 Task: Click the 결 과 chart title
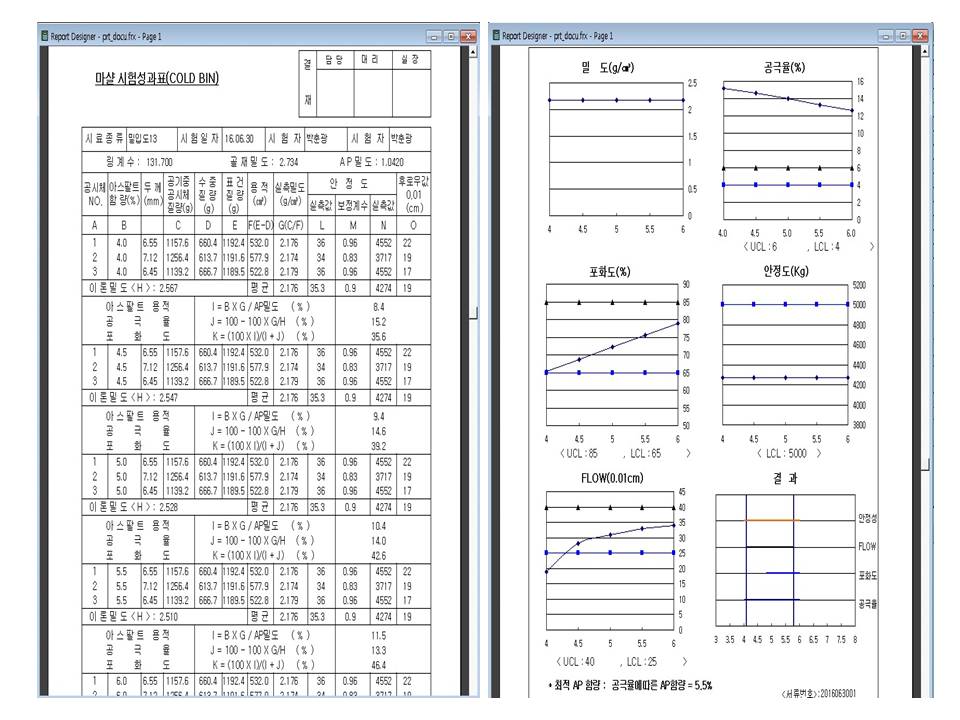coord(785,478)
